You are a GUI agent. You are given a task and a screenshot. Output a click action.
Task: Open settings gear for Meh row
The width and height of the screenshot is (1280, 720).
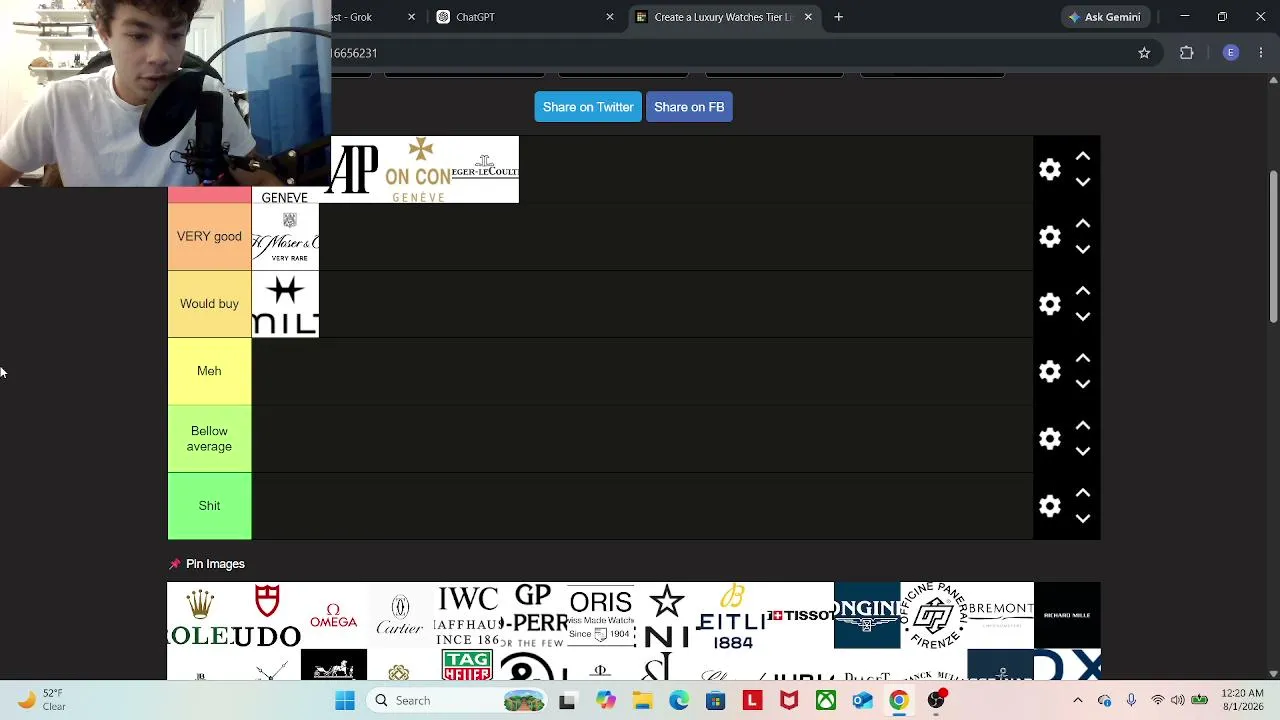(x=1049, y=372)
